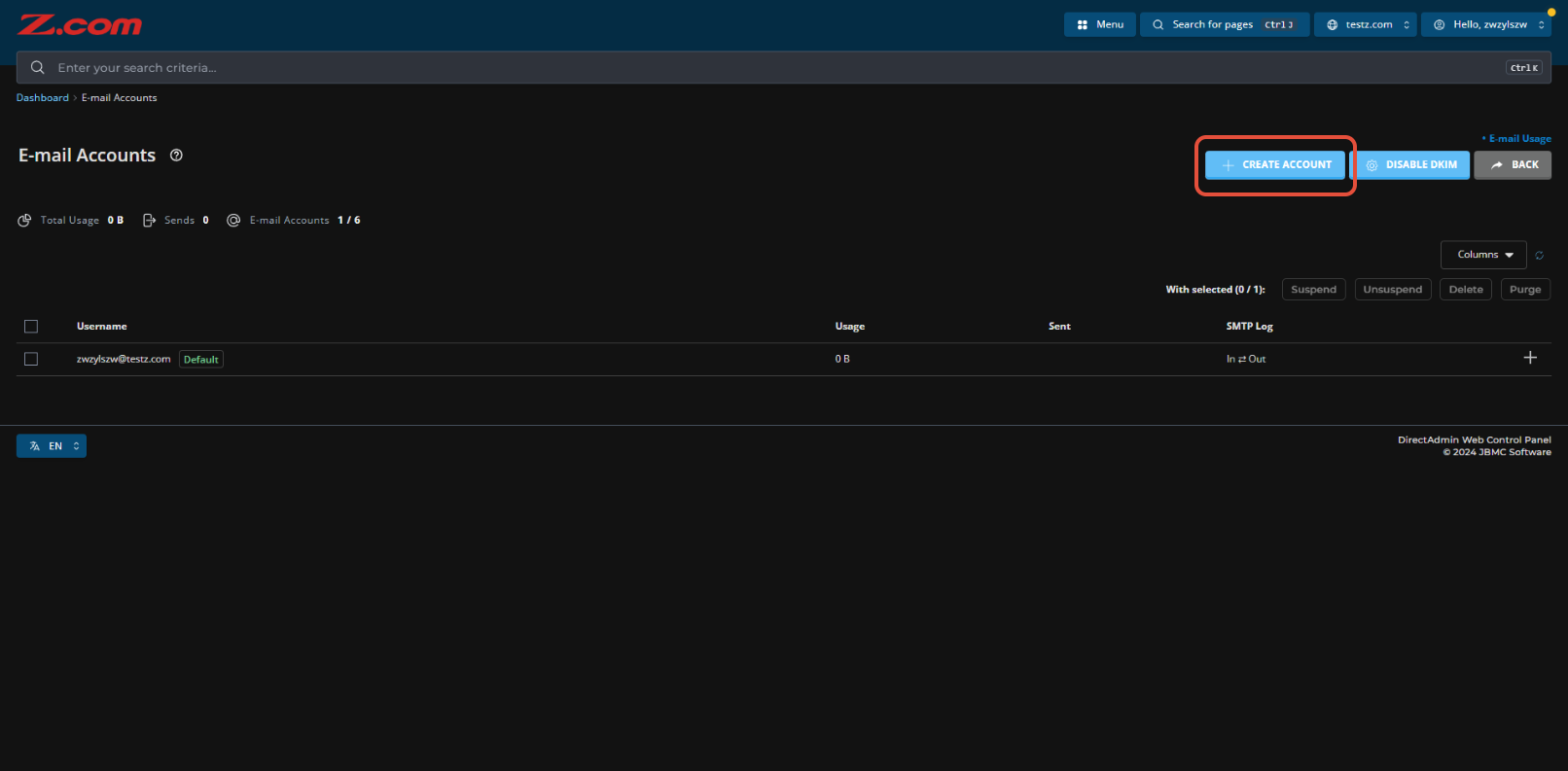Click the ctrl K shortcut badge
1568x771 pixels.
point(1524,68)
